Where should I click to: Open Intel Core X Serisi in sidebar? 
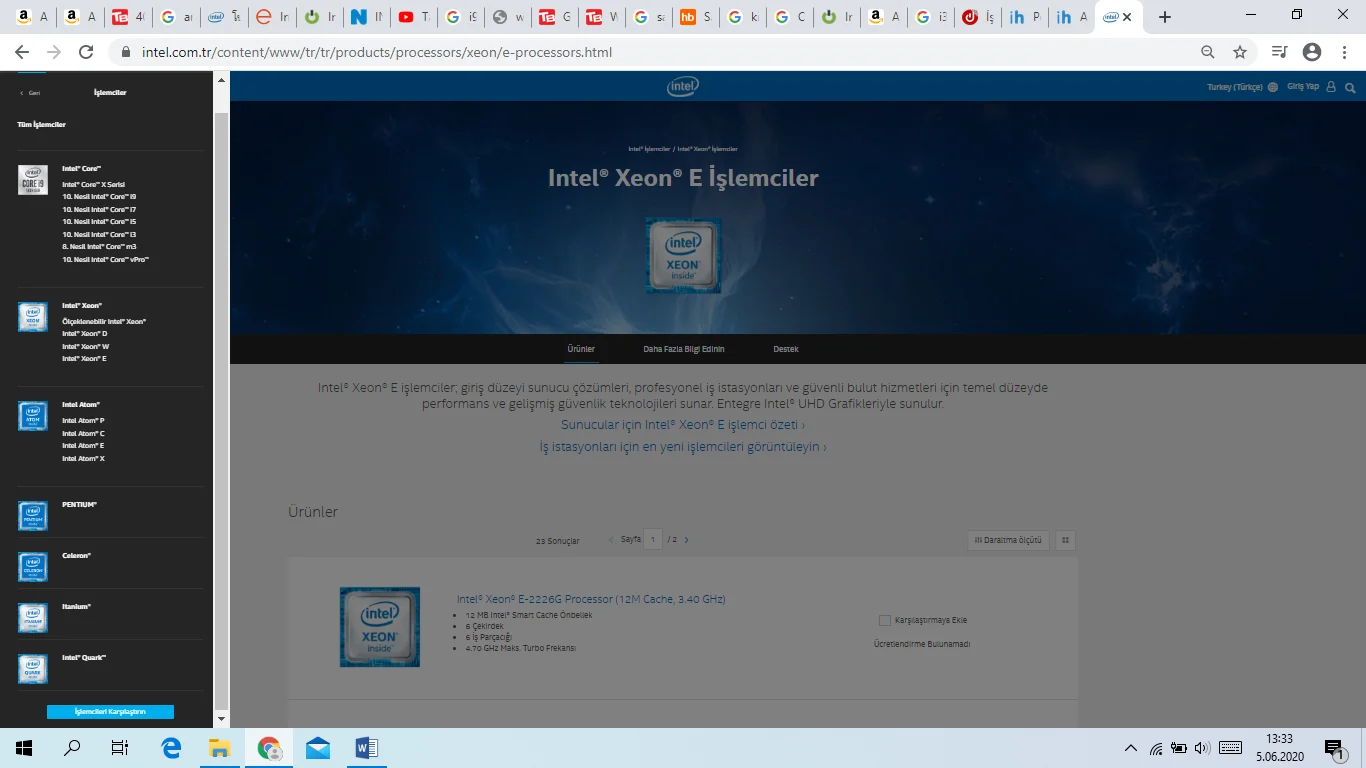click(93, 184)
